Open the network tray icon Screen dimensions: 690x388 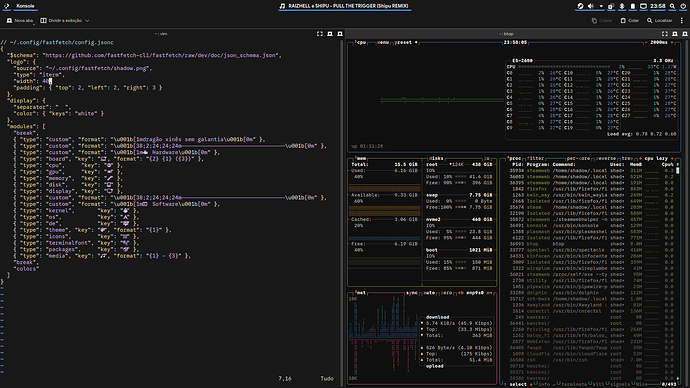pyautogui.click(x=643, y=6)
